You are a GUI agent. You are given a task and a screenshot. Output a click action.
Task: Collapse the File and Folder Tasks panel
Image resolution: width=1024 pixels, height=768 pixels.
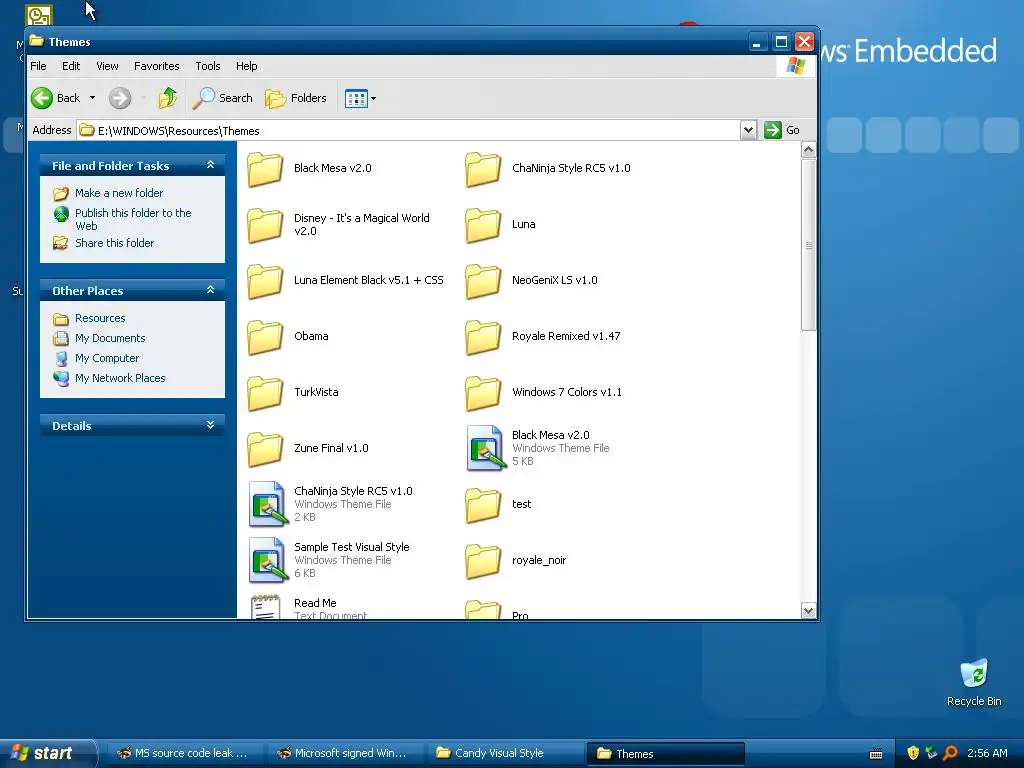click(x=210, y=165)
